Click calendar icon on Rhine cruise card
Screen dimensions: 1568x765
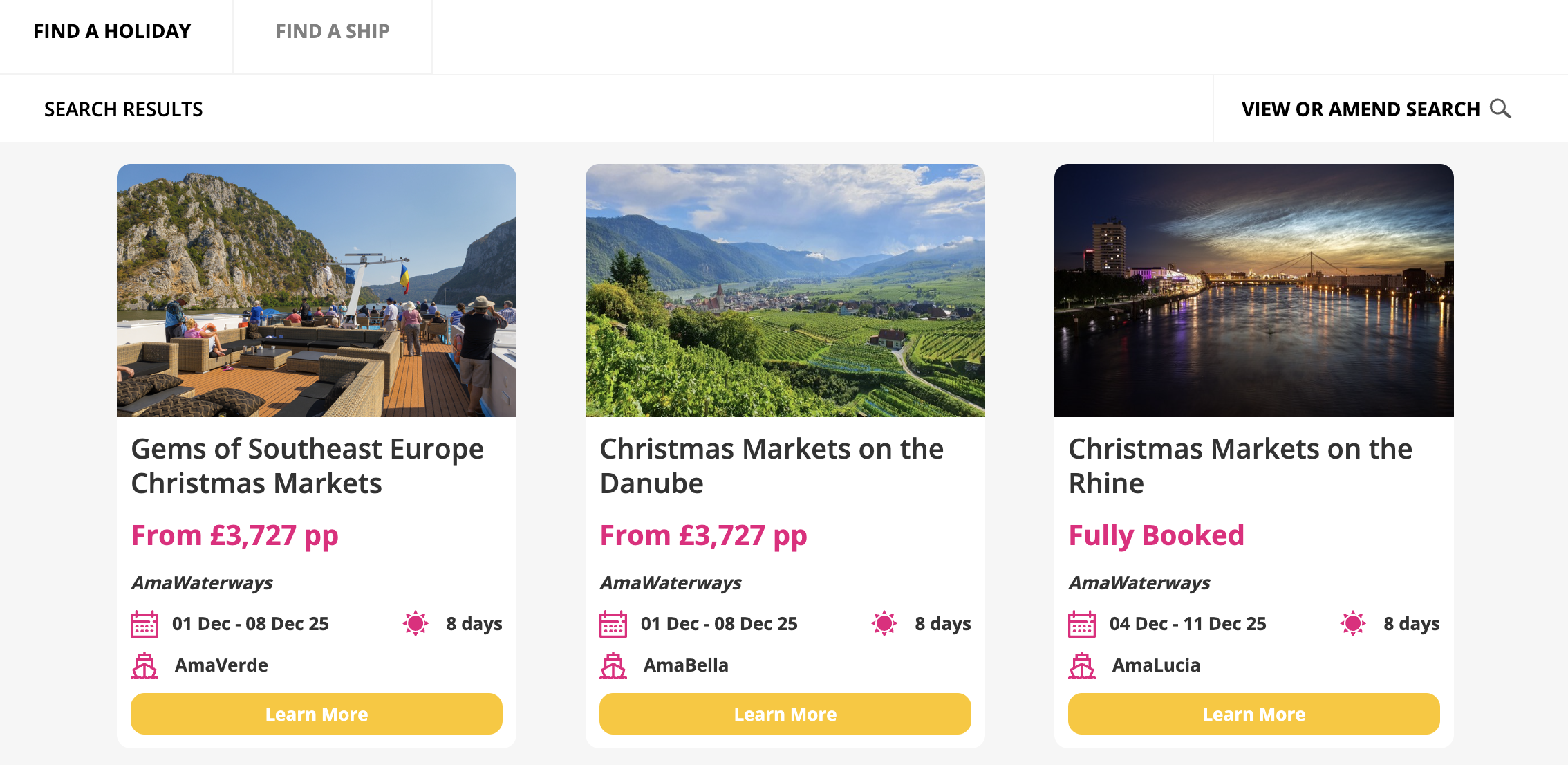coord(1082,624)
